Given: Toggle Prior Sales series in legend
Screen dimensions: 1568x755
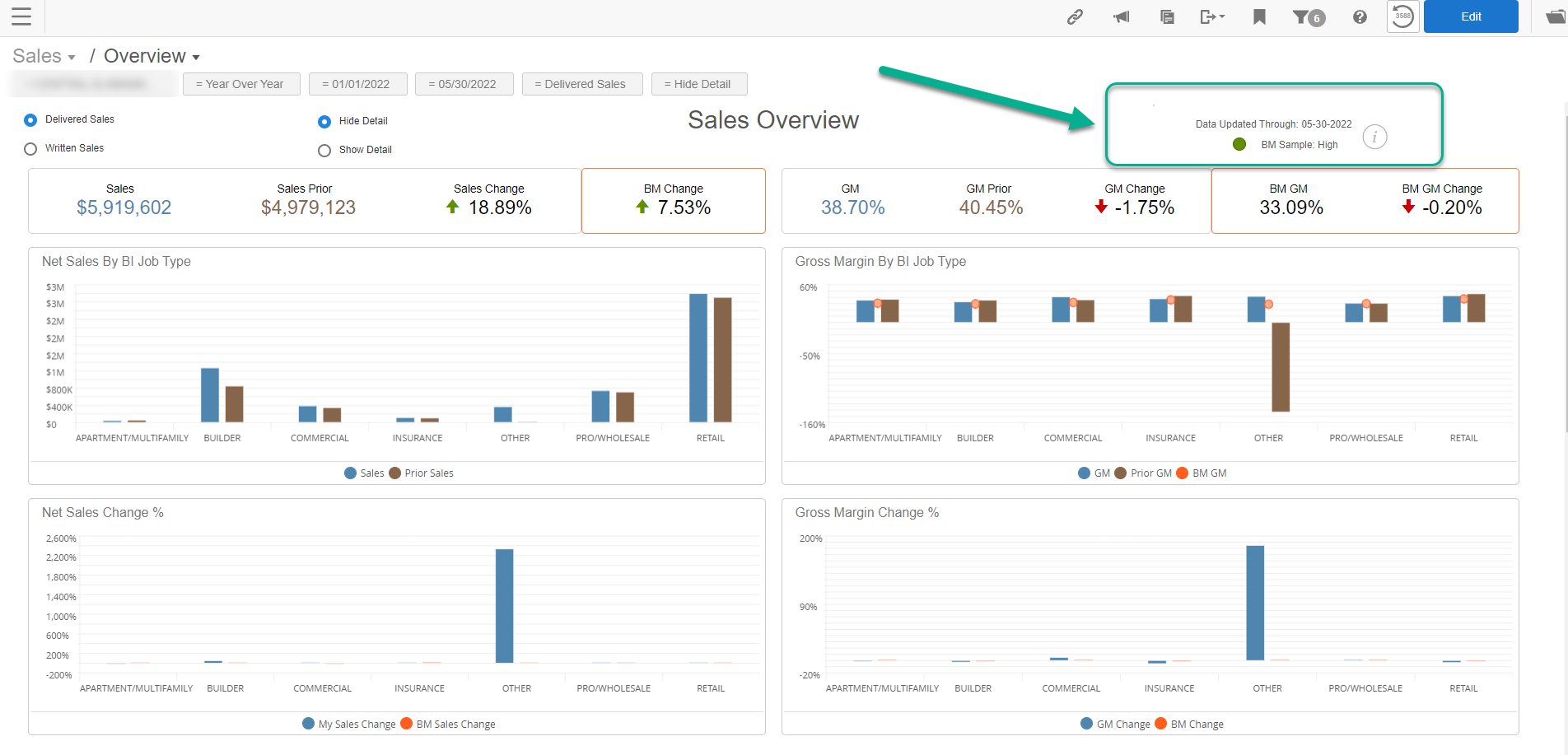Looking at the screenshot, I should (x=421, y=473).
